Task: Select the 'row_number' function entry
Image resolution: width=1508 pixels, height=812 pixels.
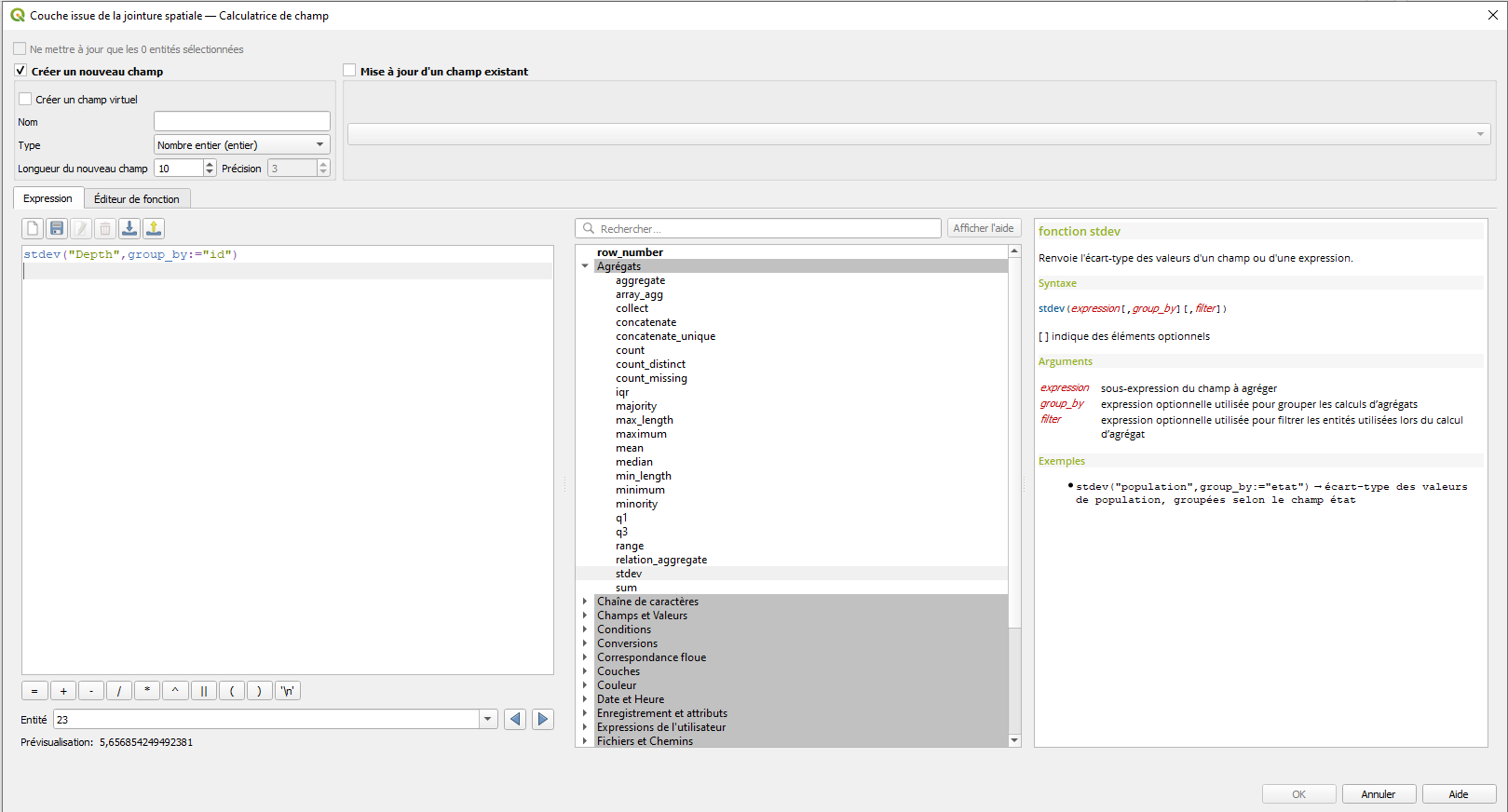Action: [630, 252]
